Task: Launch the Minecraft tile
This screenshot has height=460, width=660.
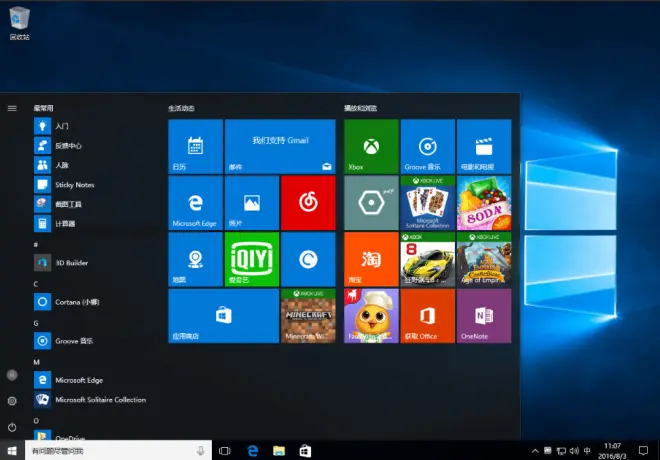Action: pos(308,316)
